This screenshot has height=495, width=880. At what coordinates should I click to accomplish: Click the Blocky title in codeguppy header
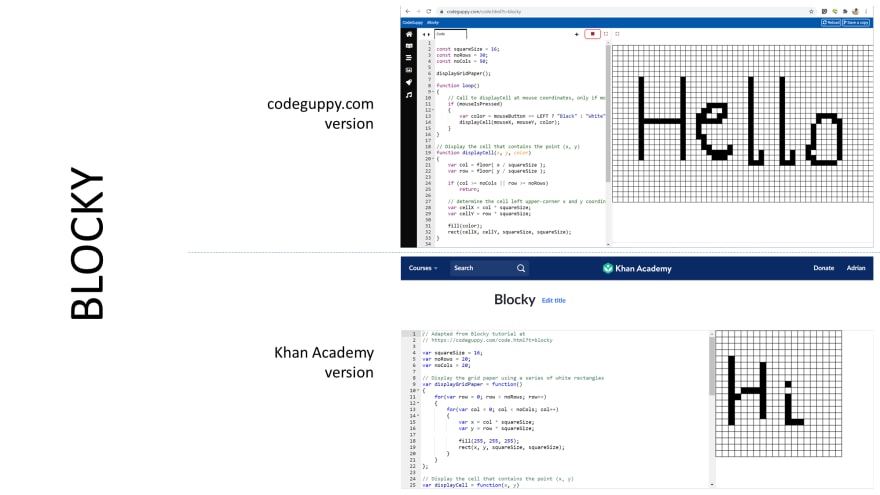(x=433, y=22)
